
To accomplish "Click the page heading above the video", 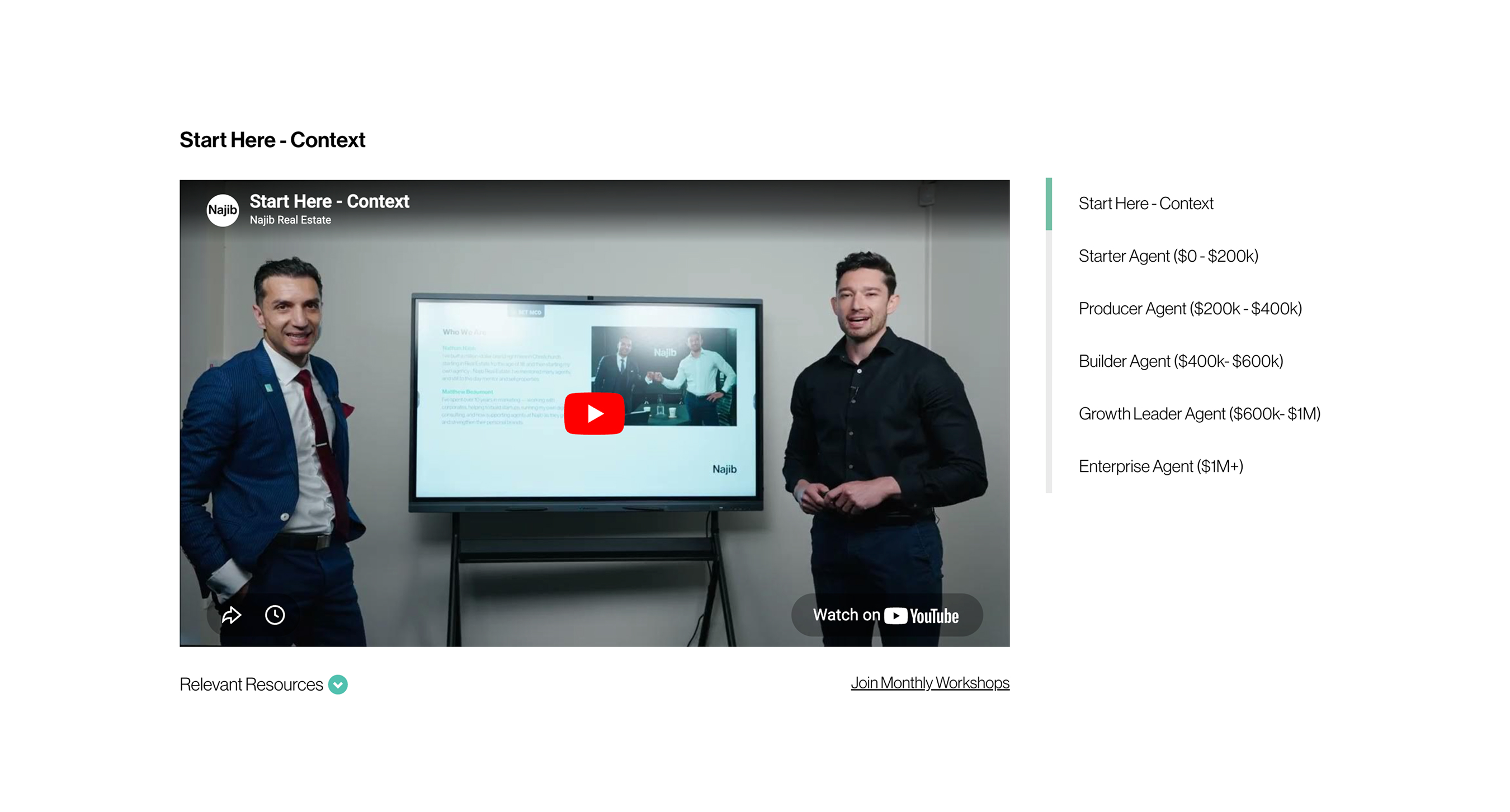I will (272, 140).
